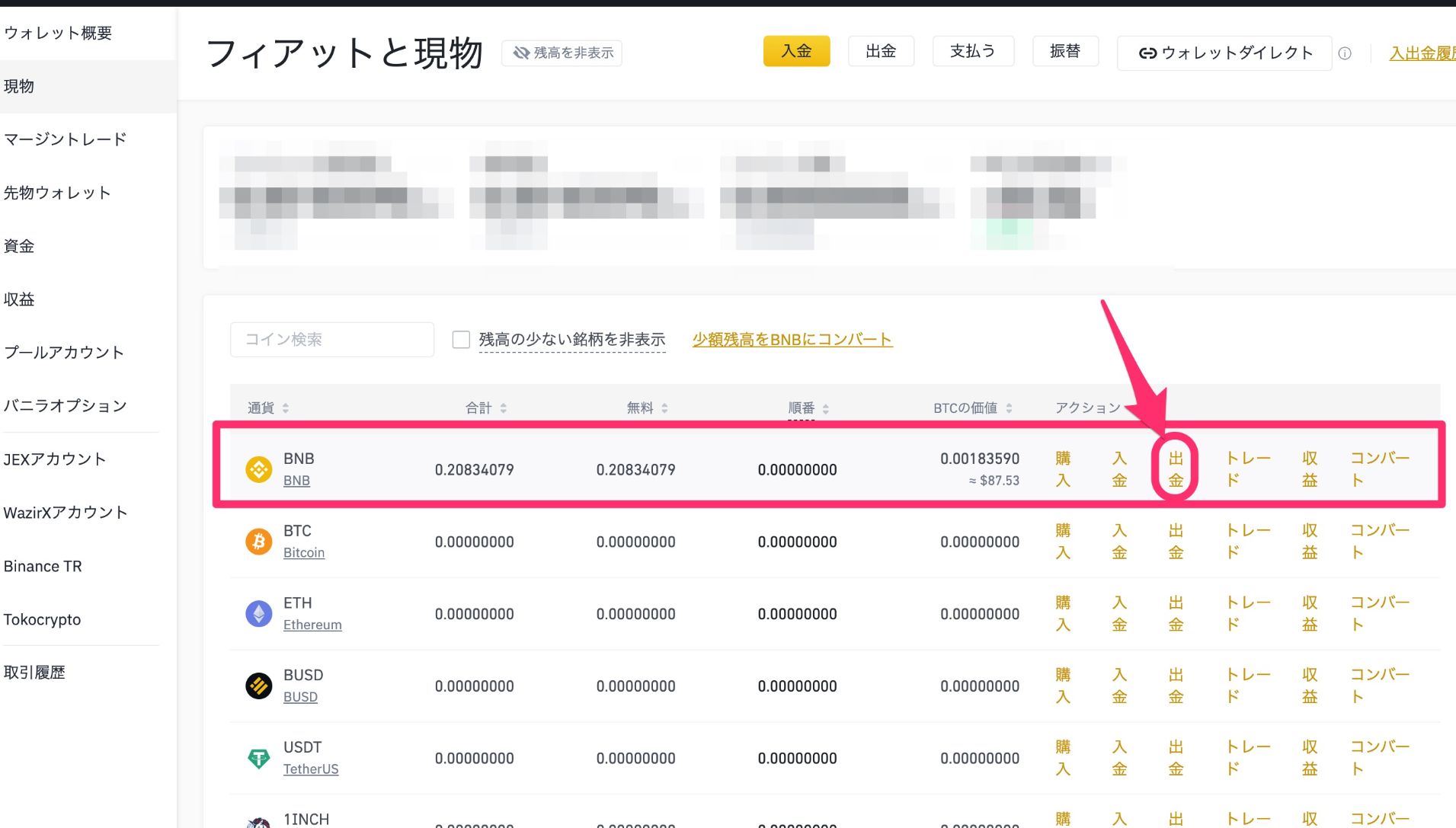Click トレード in the BNB row
Image resolution: width=1456 pixels, height=828 pixels.
click(1248, 469)
